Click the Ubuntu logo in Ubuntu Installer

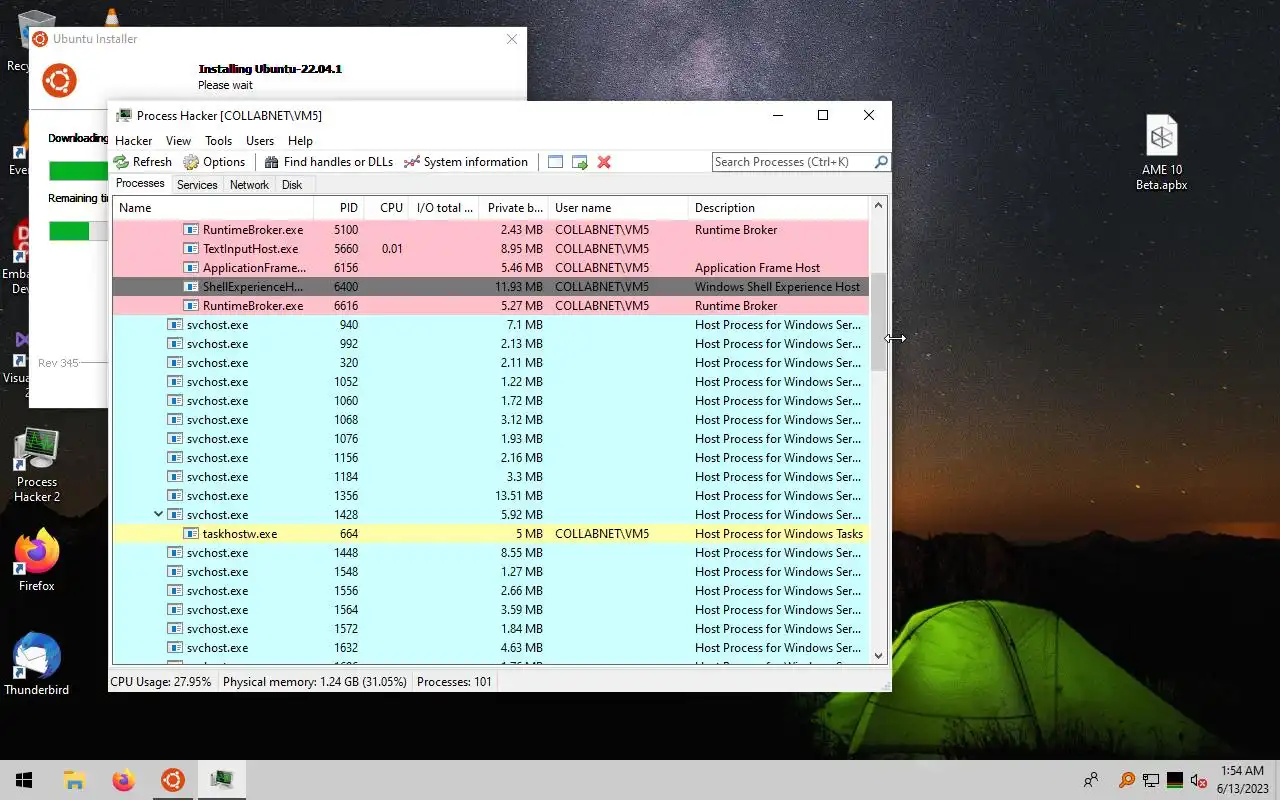click(x=59, y=80)
